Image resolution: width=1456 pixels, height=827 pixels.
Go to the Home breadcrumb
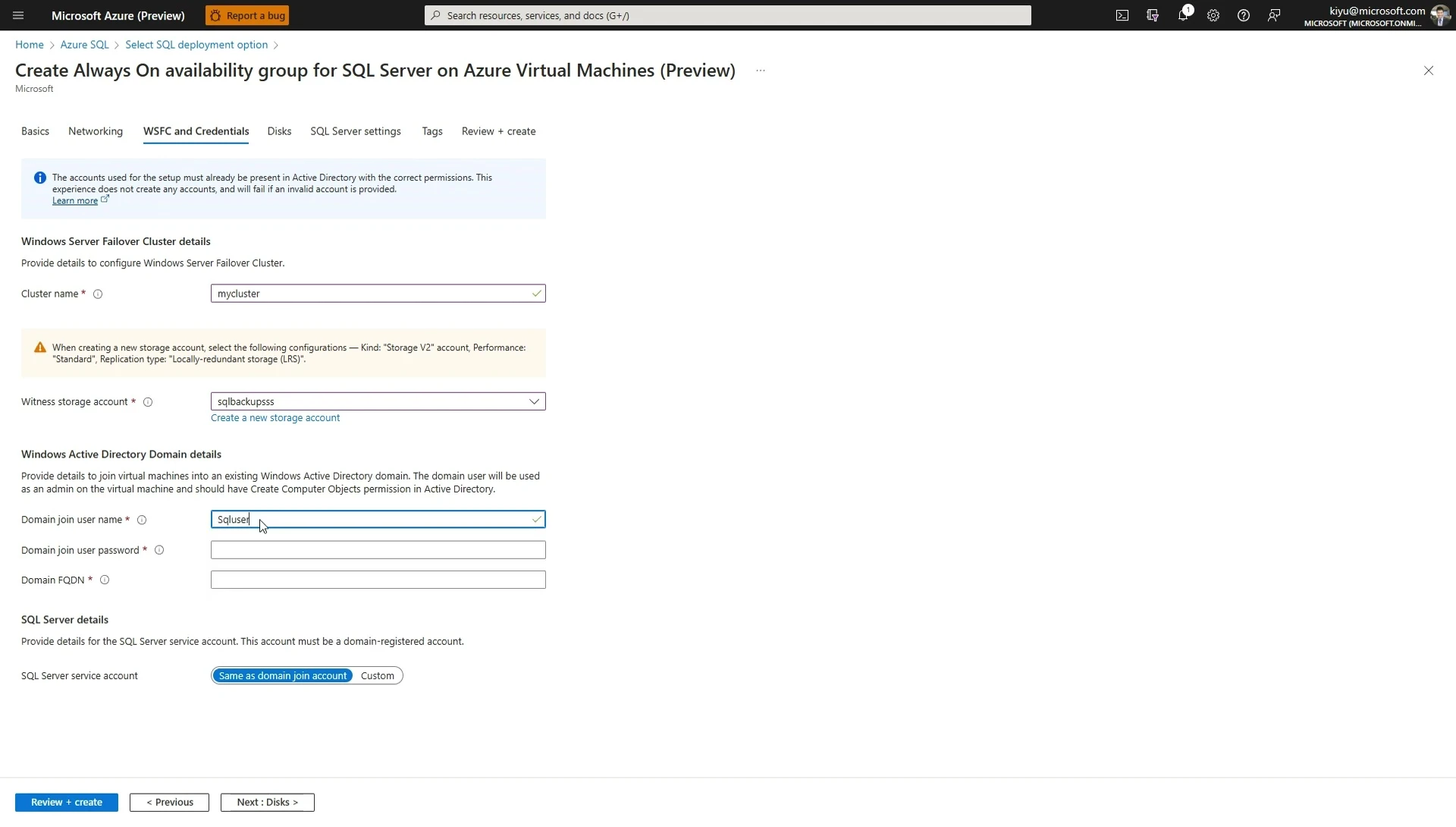coord(30,45)
